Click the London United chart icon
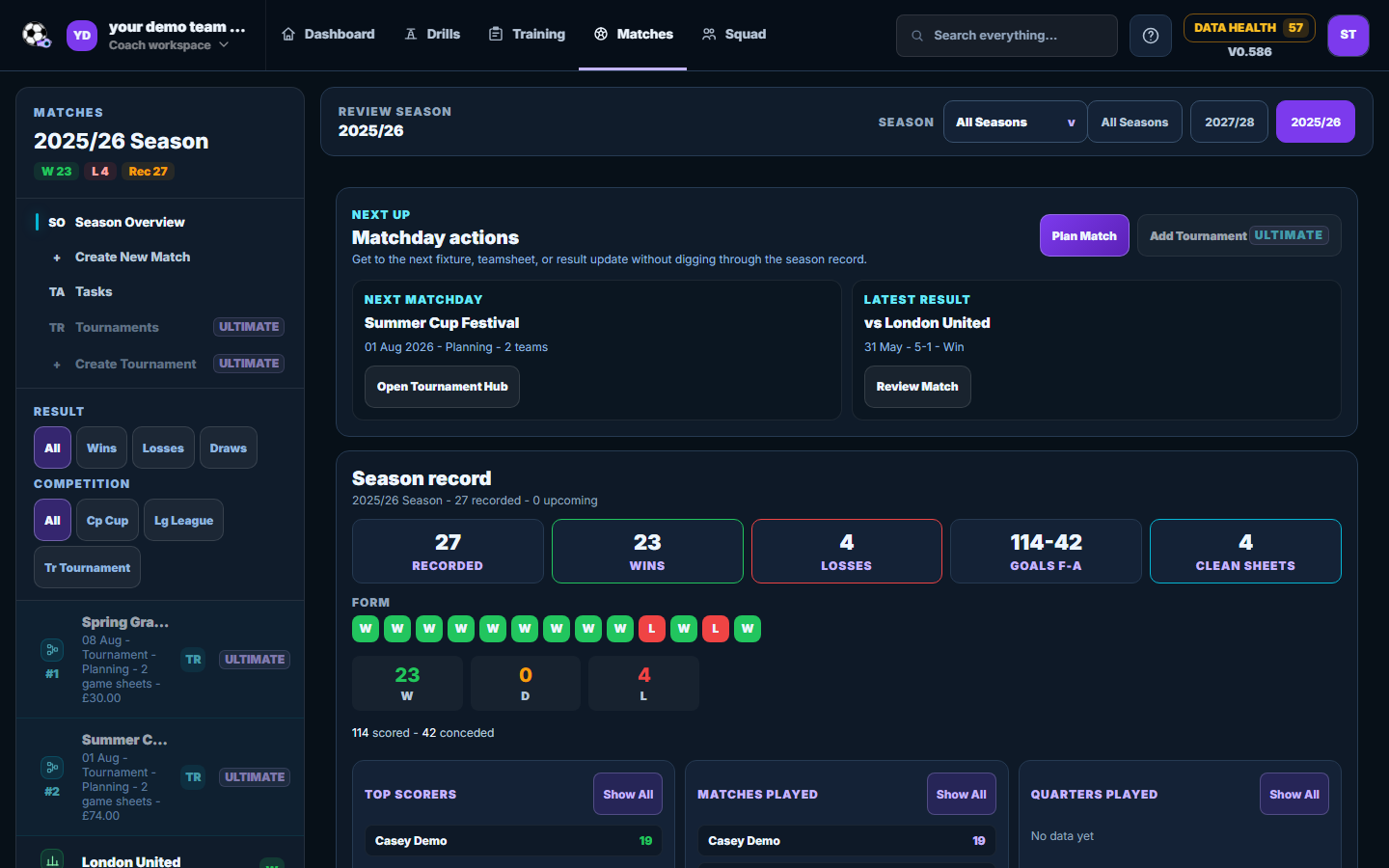Screen dimensions: 1389x868 coord(52,859)
